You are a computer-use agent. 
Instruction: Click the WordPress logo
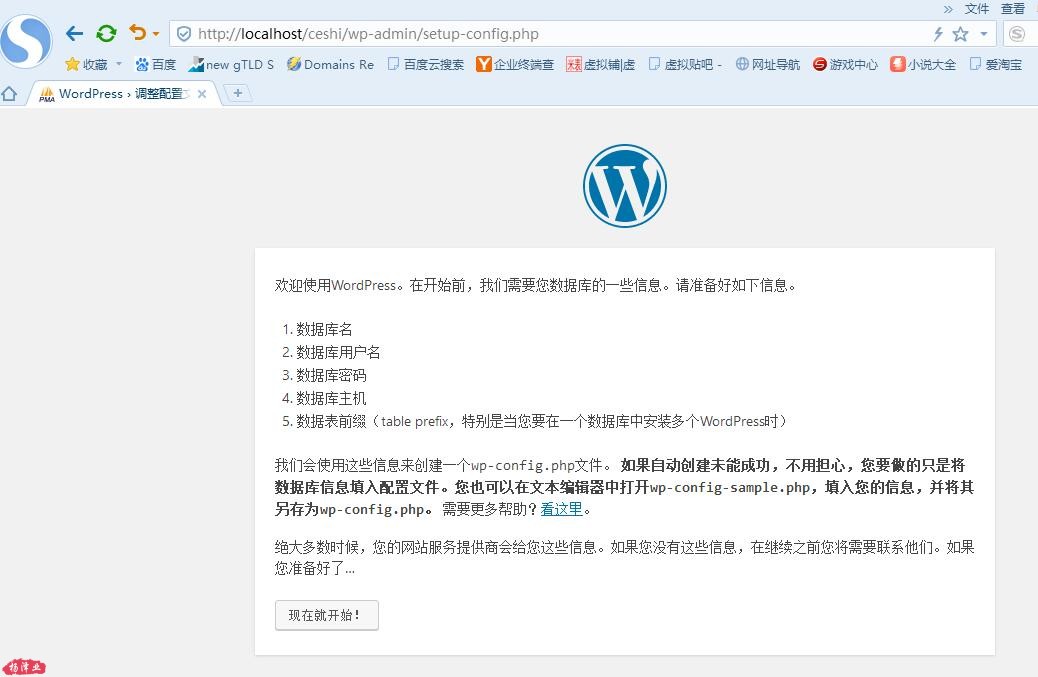624,186
